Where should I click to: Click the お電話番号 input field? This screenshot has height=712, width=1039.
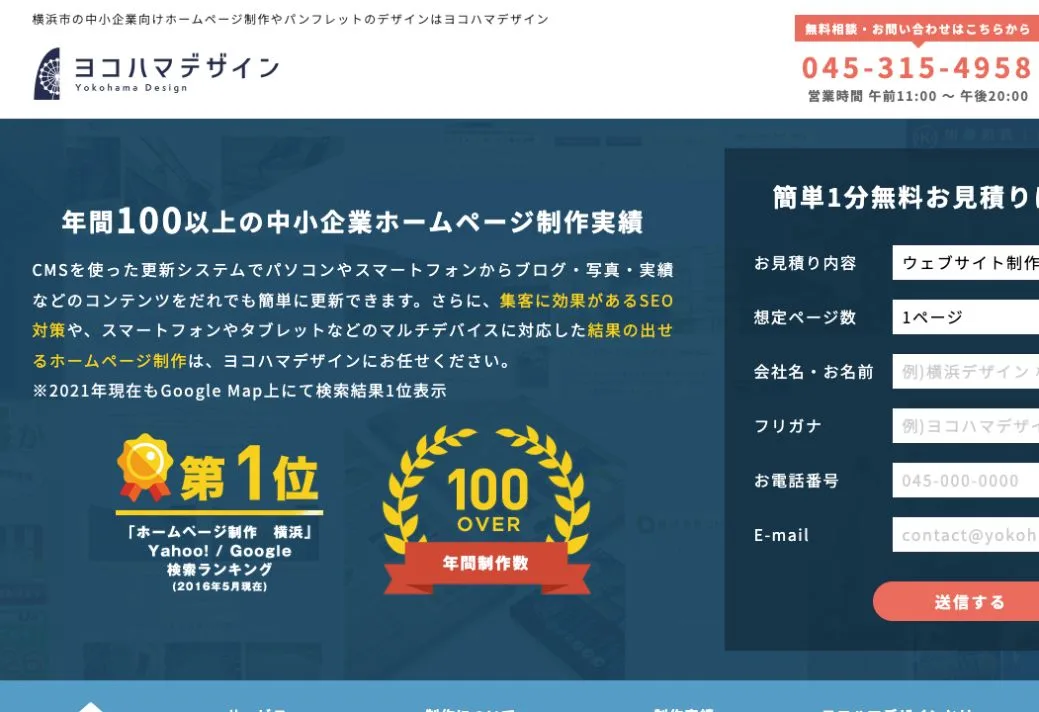[x=965, y=480]
